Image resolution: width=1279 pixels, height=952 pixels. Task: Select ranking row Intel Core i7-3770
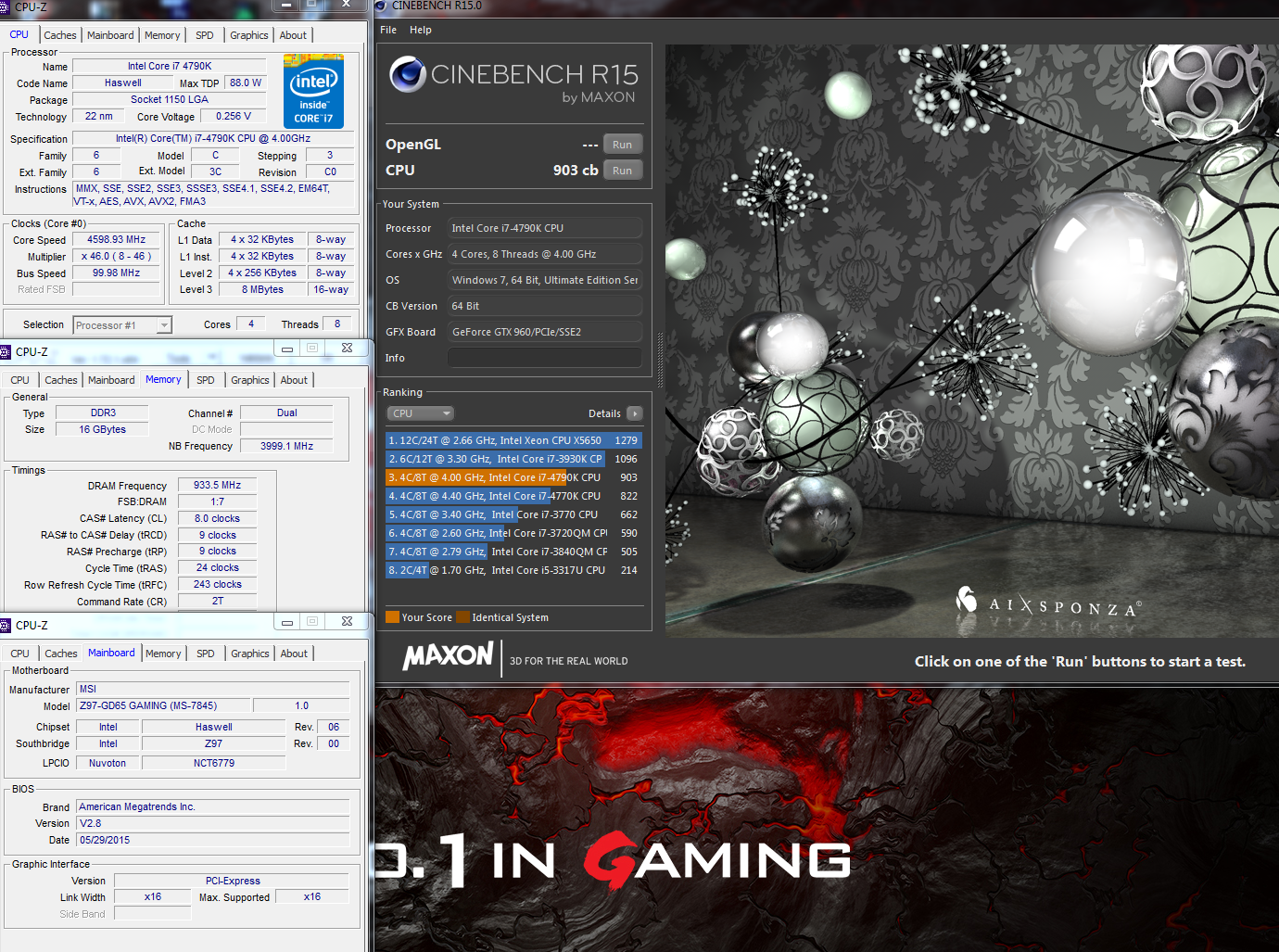(x=513, y=514)
